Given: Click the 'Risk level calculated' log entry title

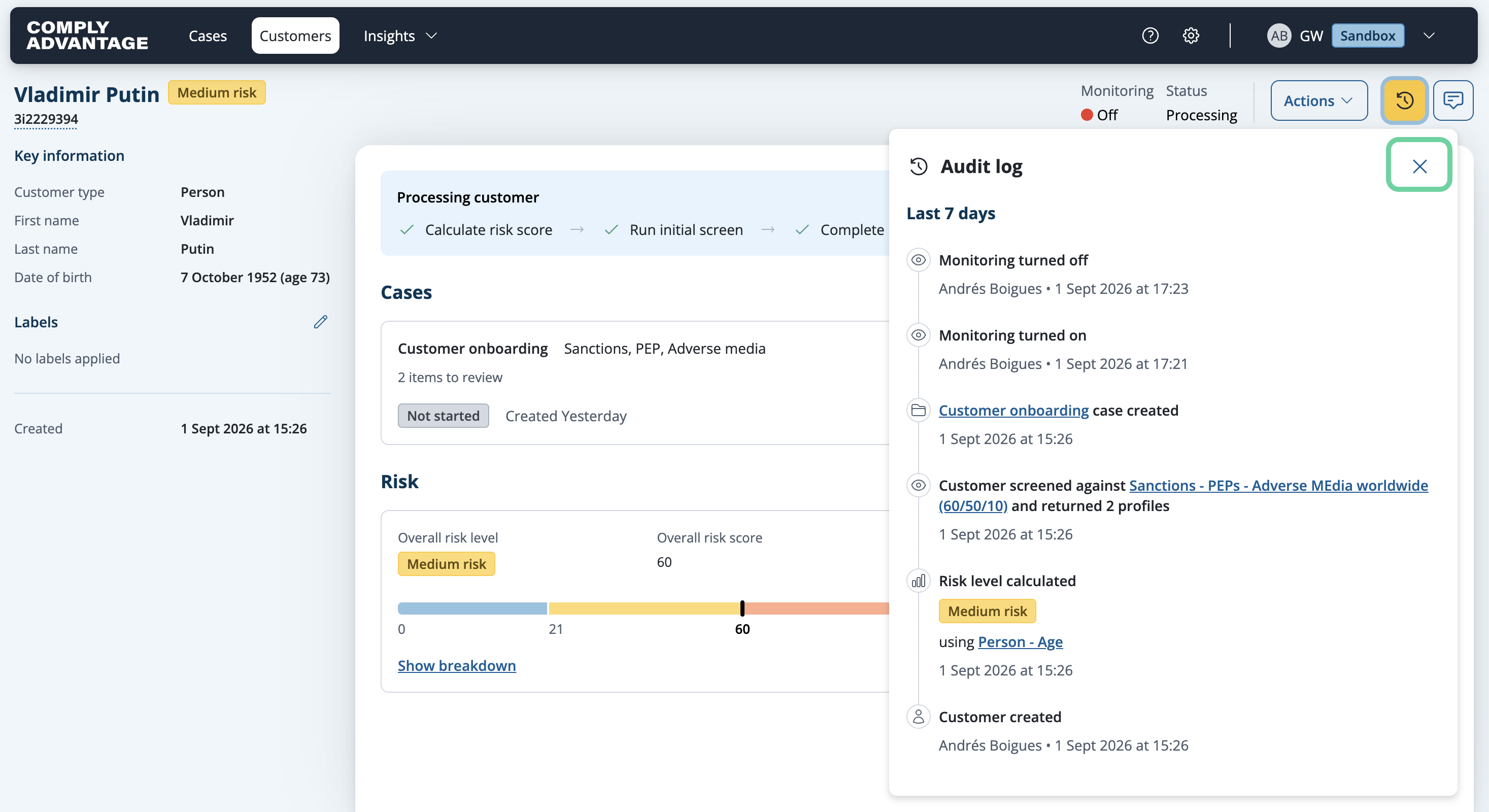Looking at the screenshot, I should coord(1007,581).
